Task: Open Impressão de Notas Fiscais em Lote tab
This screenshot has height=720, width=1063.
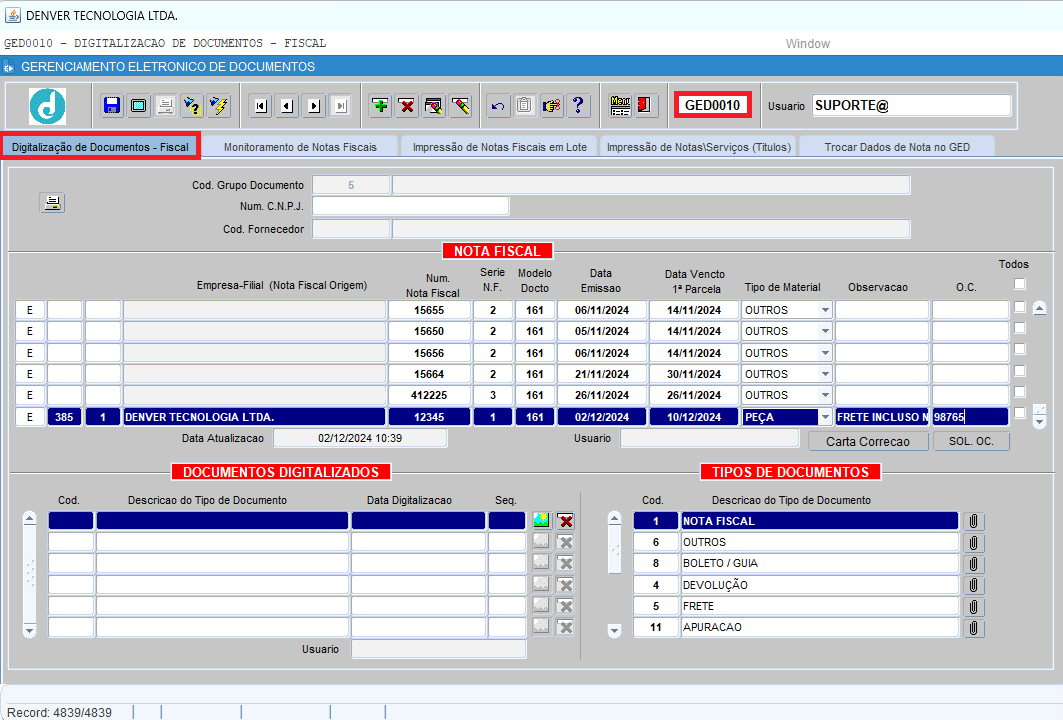Action: coord(500,147)
